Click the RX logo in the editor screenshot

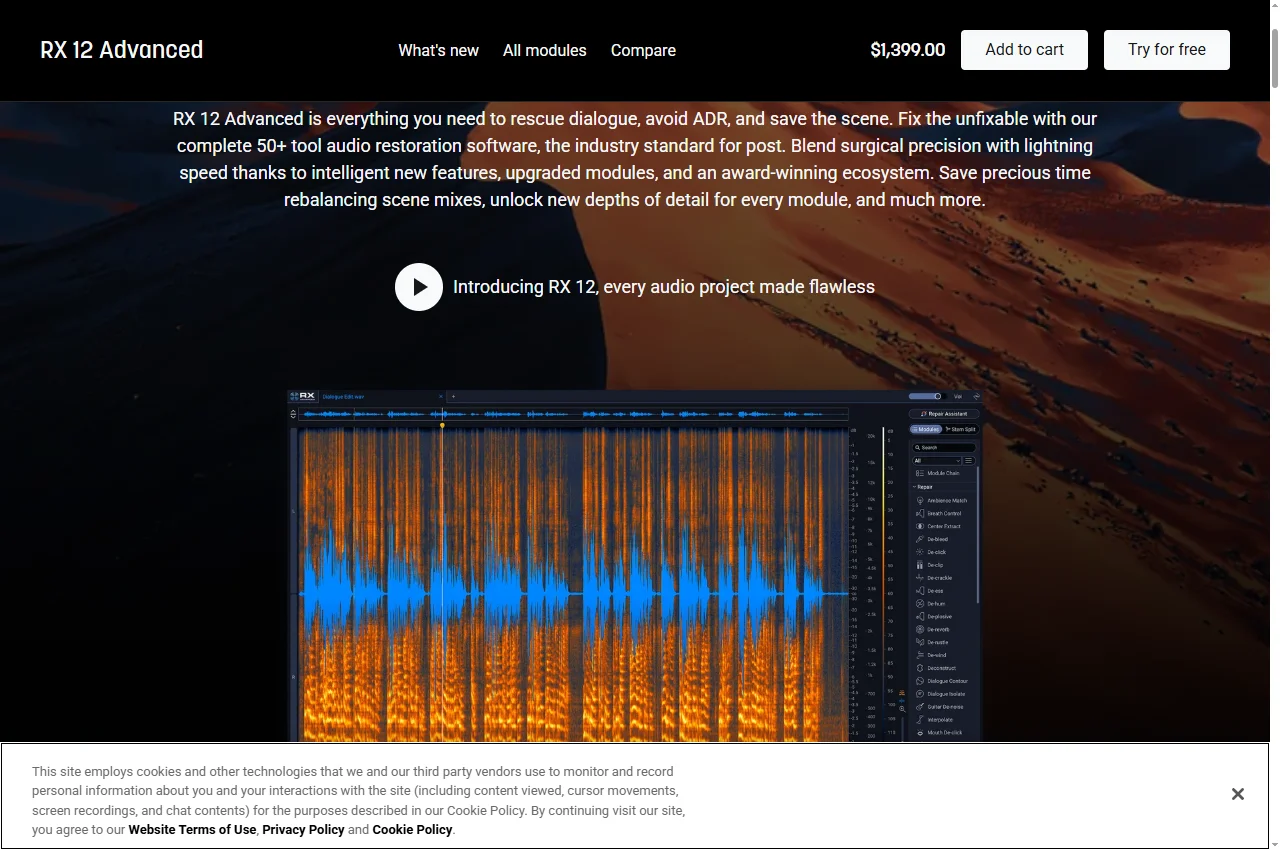303,396
